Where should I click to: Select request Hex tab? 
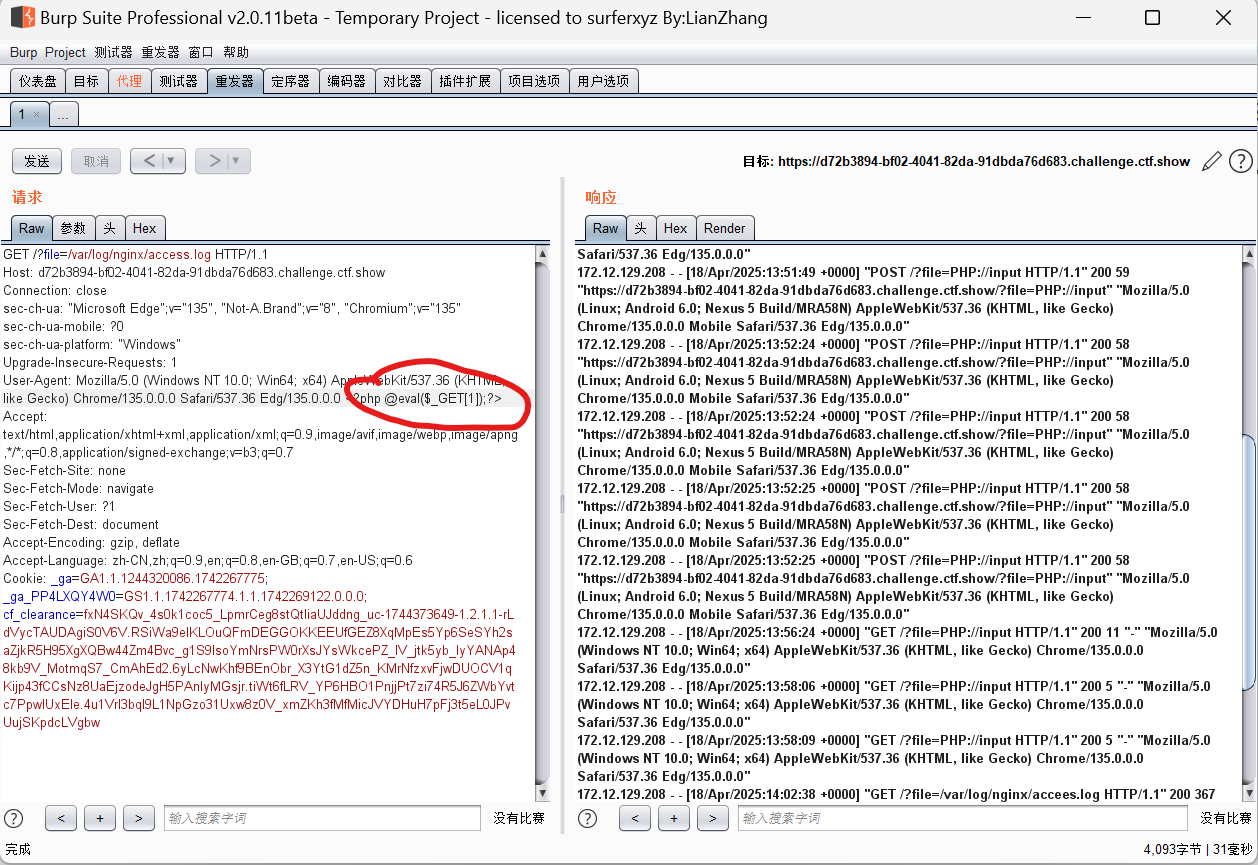[144, 228]
